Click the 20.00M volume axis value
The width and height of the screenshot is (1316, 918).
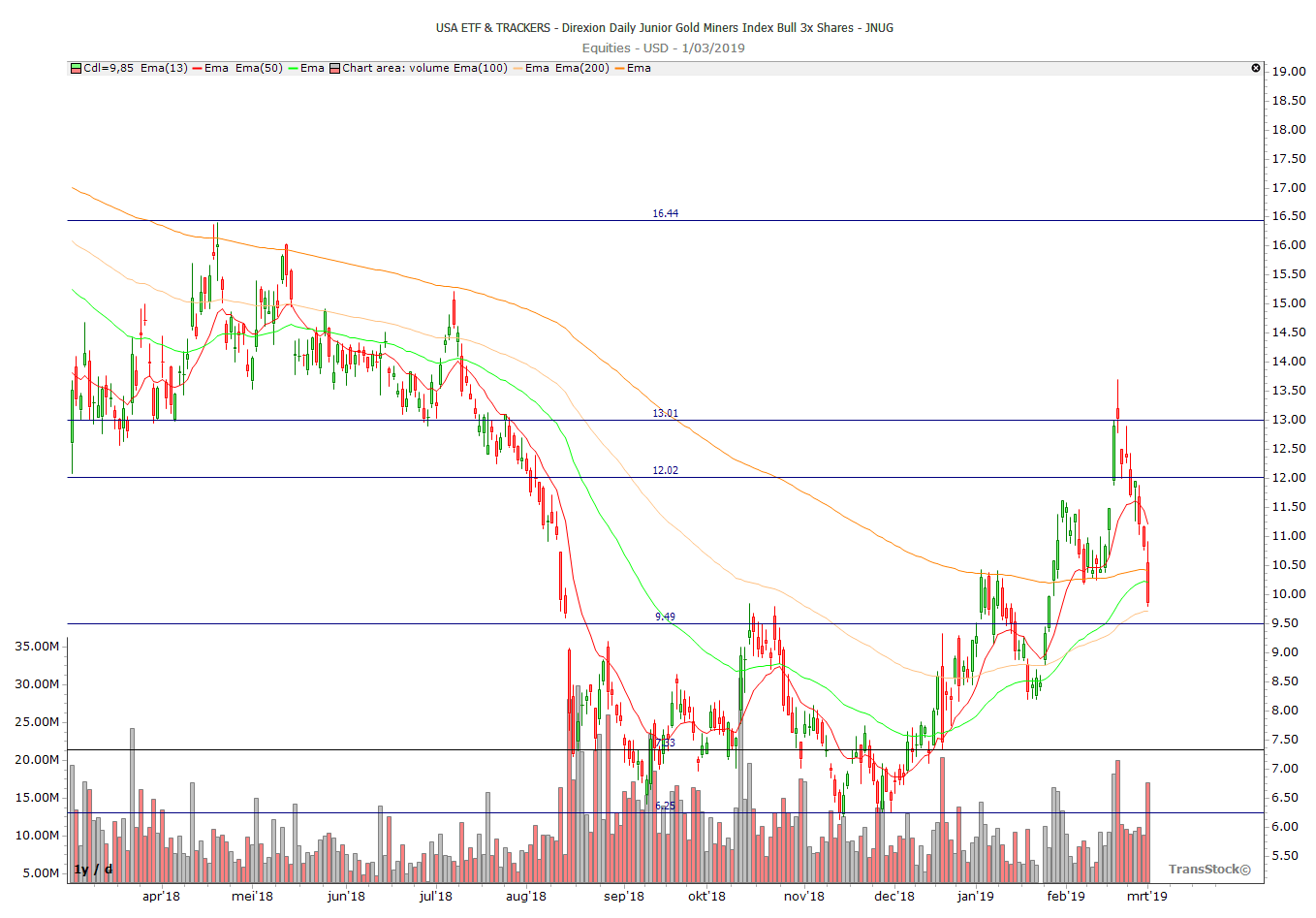point(37,759)
